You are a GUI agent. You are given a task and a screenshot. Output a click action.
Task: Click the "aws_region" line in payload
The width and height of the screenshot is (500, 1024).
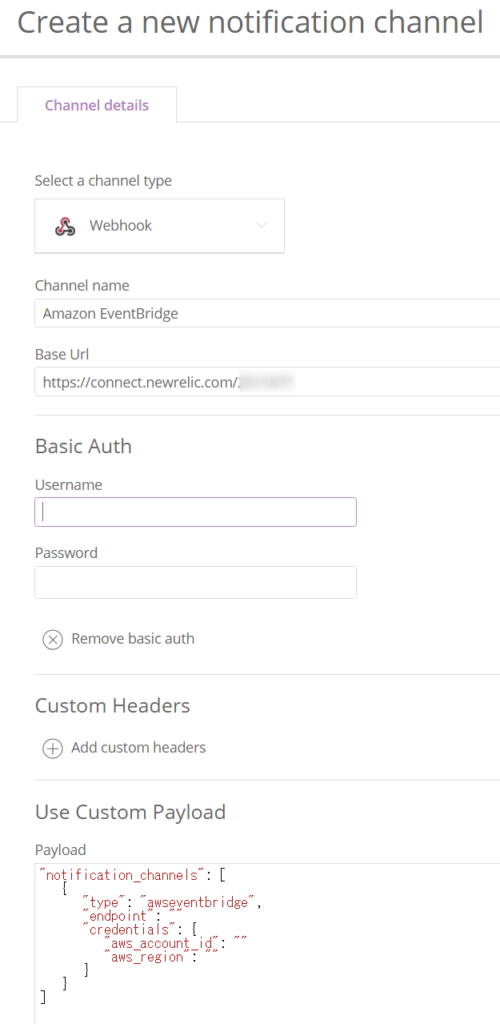[x=163, y=957]
